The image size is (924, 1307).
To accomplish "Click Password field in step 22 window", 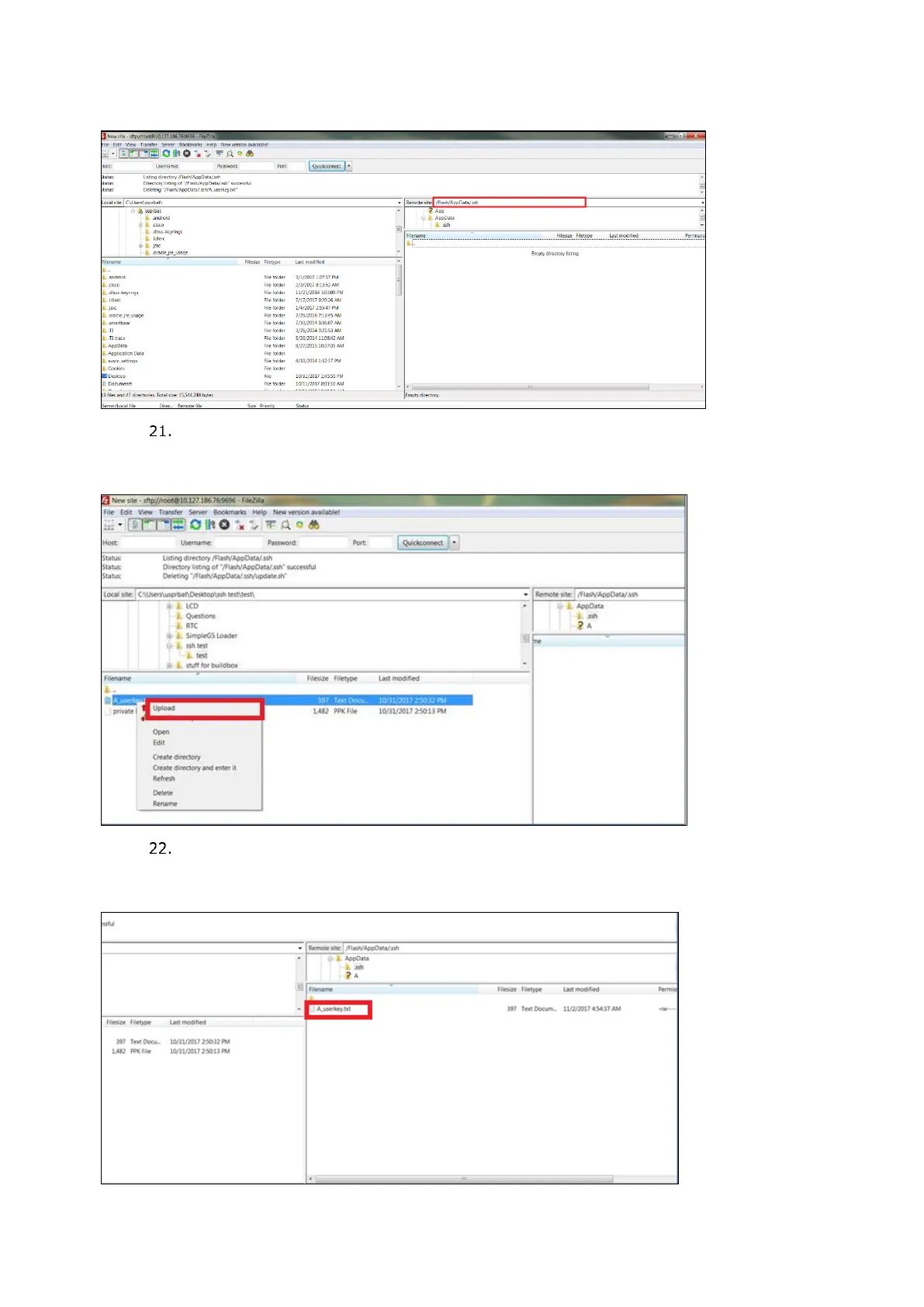I will pos(323,543).
